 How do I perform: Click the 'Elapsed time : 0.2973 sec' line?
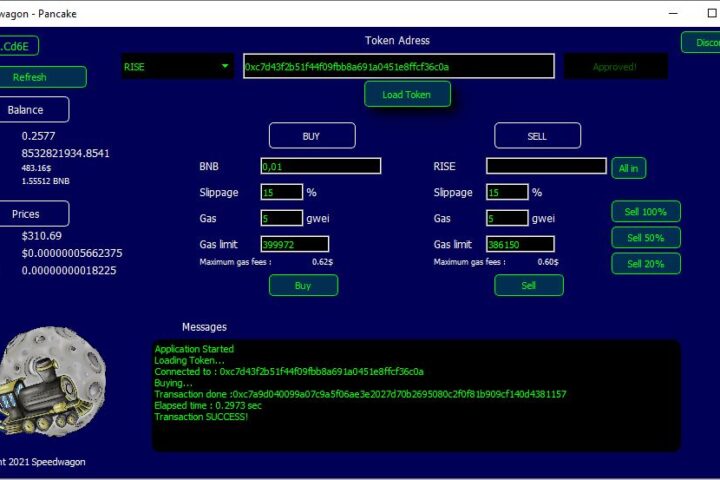pyautogui.click(x=208, y=406)
